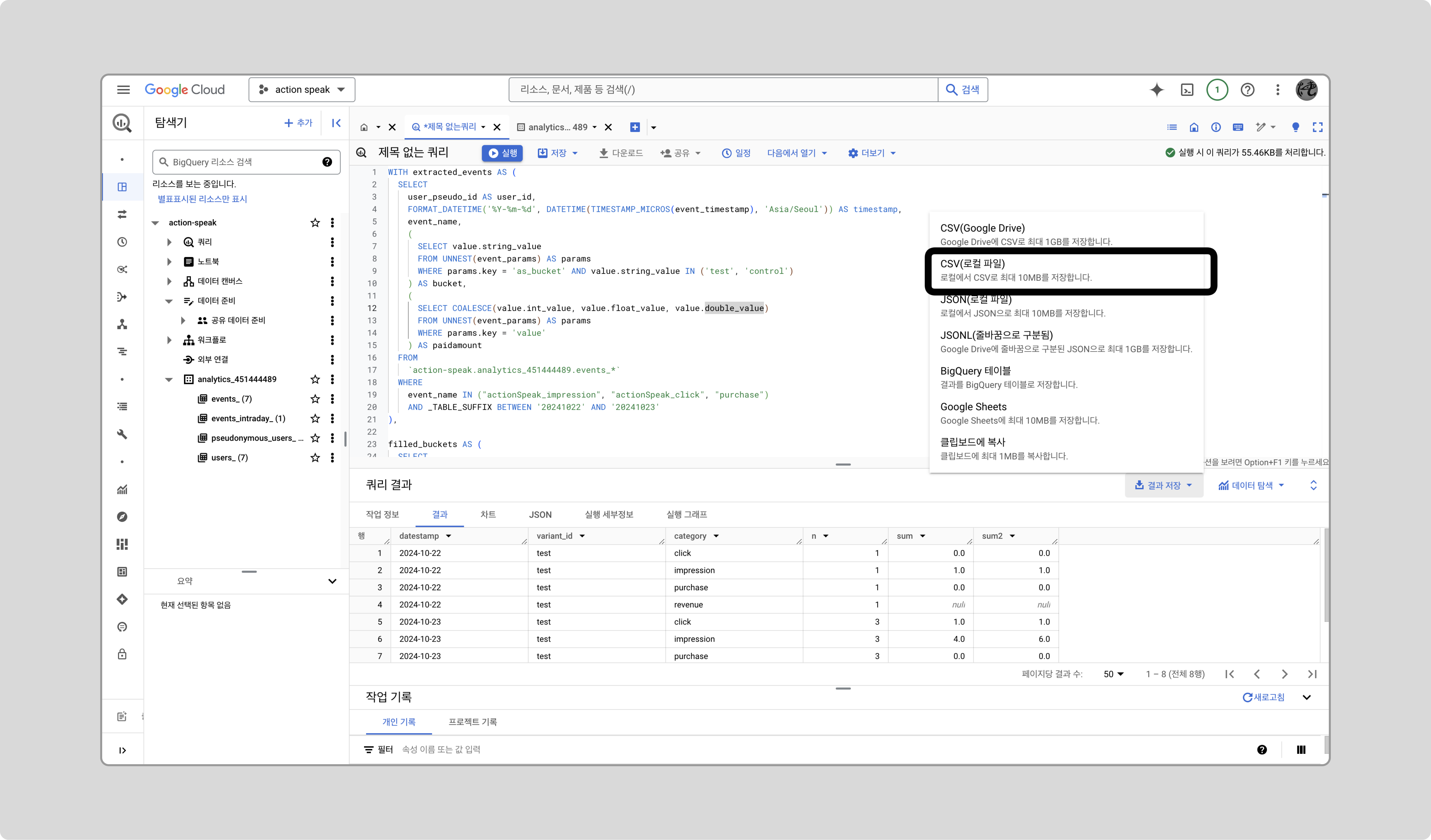Open scheduled queries clock icon in sidebar

(x=122, y=242)
